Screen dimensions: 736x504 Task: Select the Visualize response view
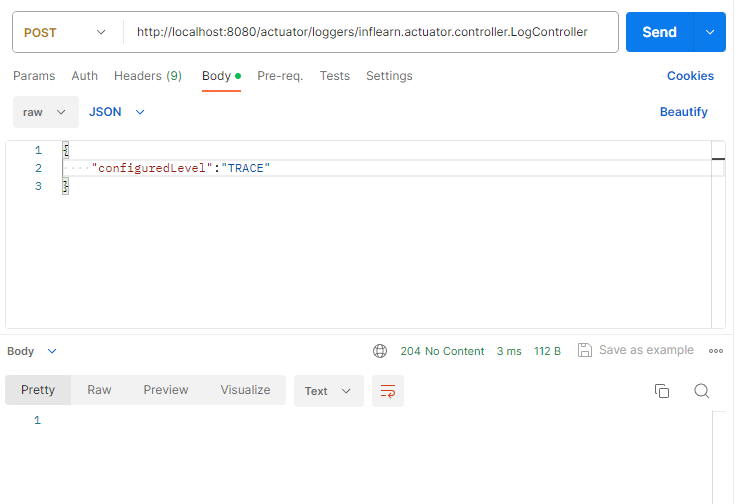[245, 390]
